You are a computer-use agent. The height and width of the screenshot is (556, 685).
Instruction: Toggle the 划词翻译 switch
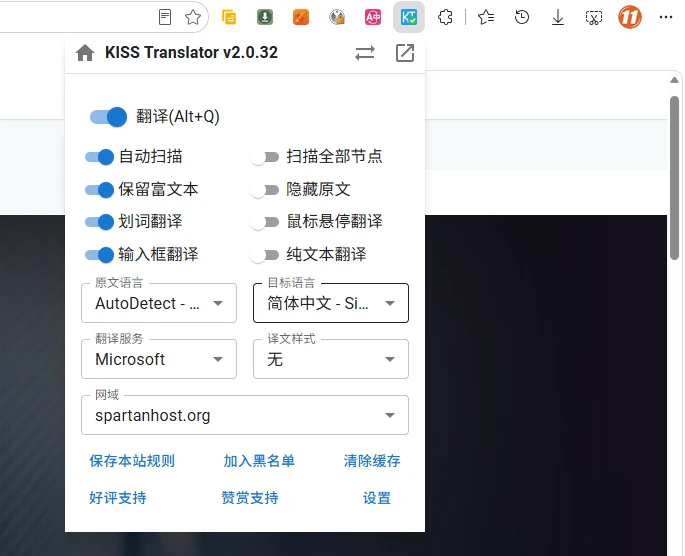pyautogui.click(x=100, y=222)
